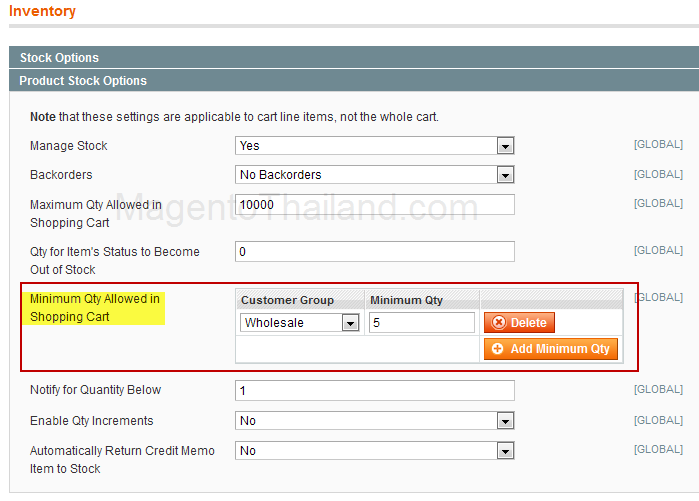Click the GLOBAL scope label beside Manage Stock
Image resolution: width=699 pixels, height=501 pixels.
pos(658,145)
